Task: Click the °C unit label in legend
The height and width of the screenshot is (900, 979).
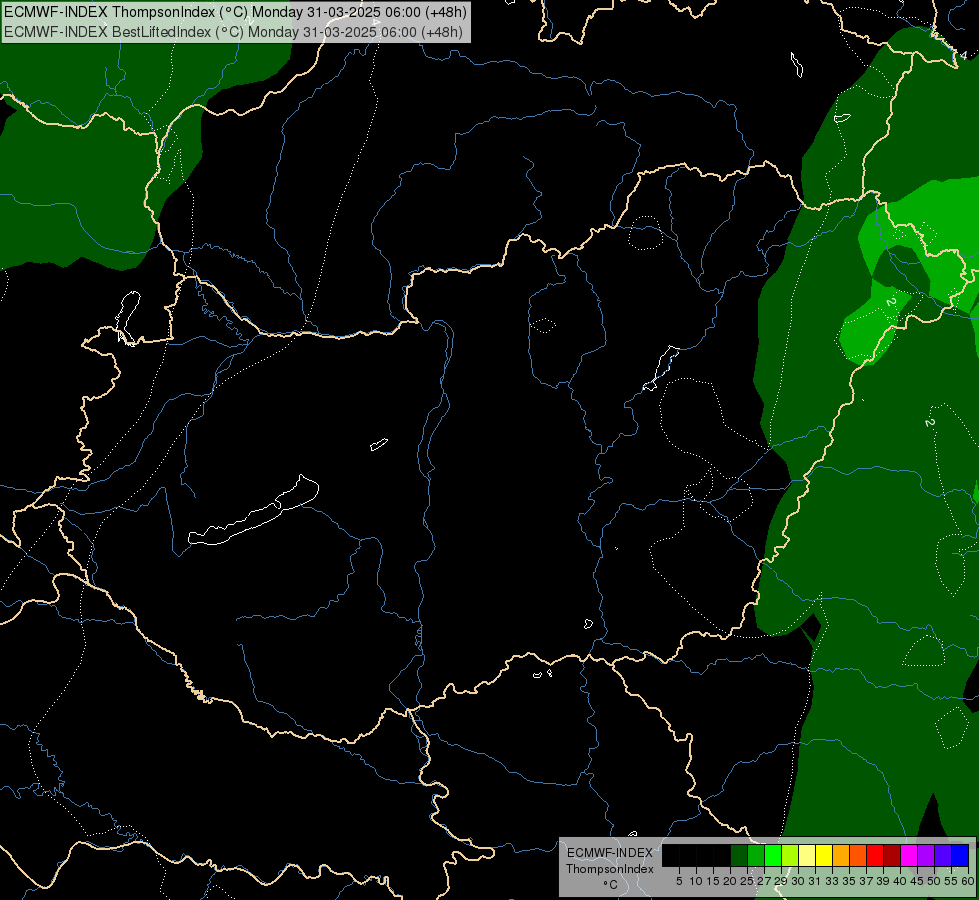Action: pos(611,884)
